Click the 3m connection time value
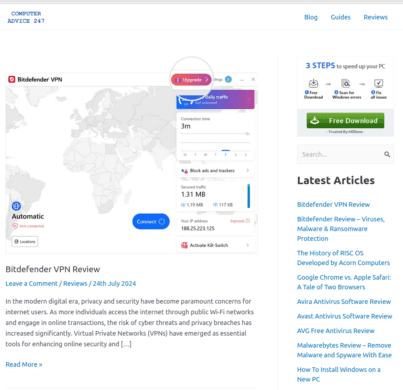Screen dimensions: 403x390 pos(186,126)
